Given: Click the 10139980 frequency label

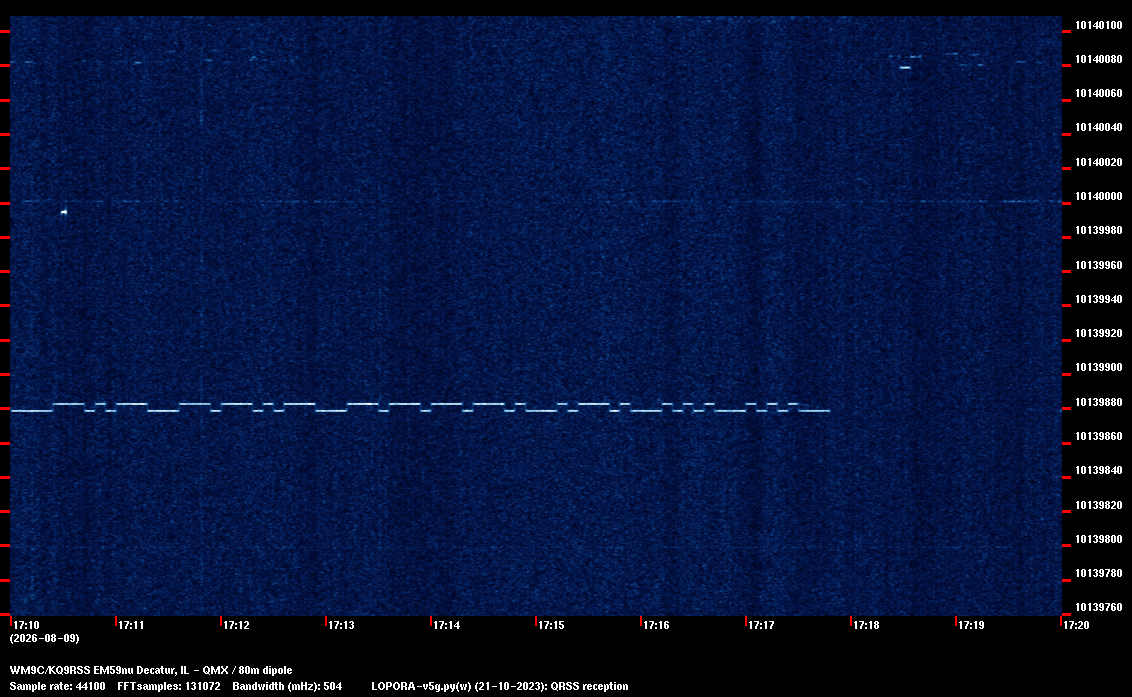Looking at the screenshot, I should click(1098, 230).
